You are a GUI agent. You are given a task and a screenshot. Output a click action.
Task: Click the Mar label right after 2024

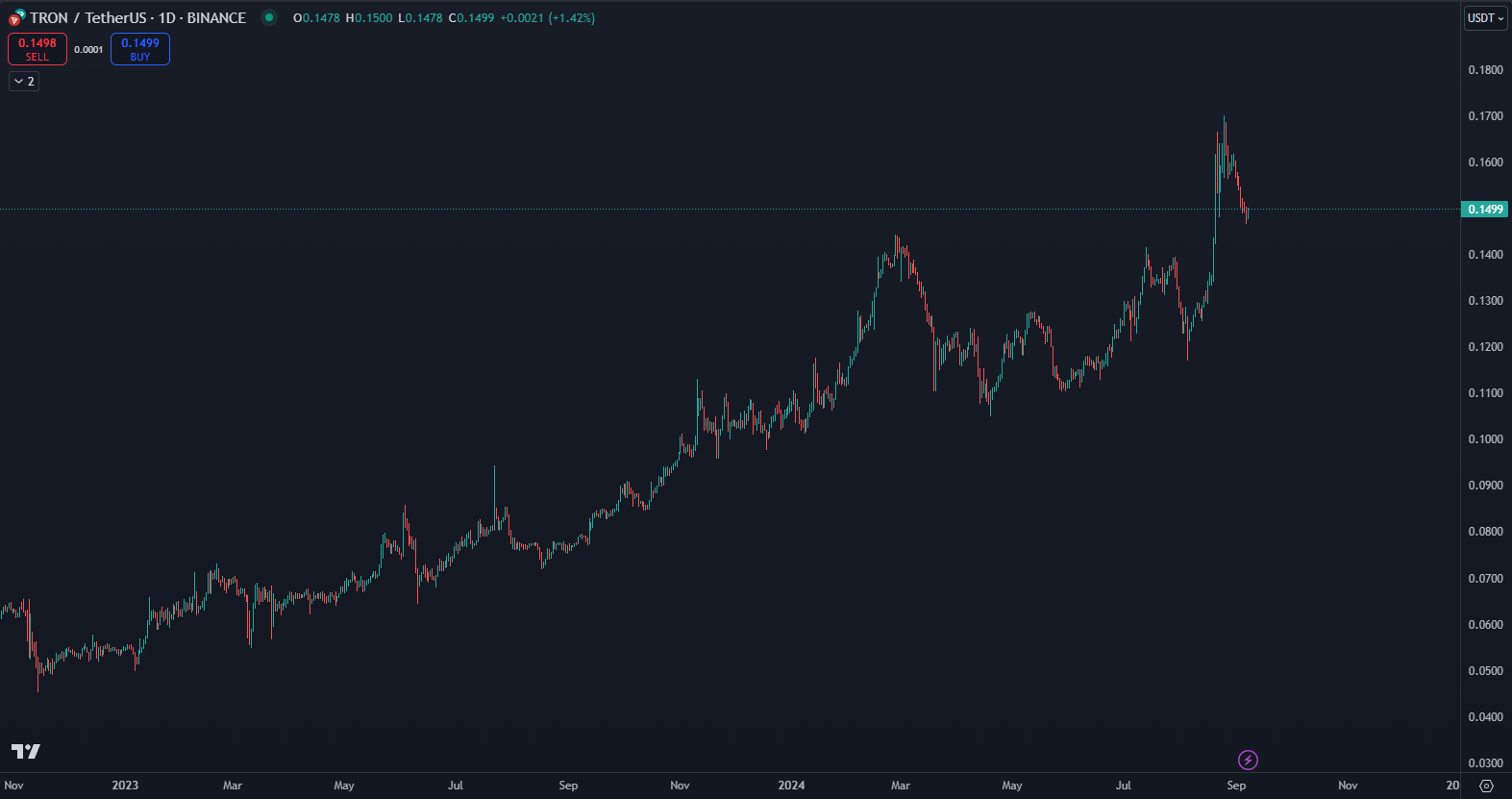click(x=901, y=786)
